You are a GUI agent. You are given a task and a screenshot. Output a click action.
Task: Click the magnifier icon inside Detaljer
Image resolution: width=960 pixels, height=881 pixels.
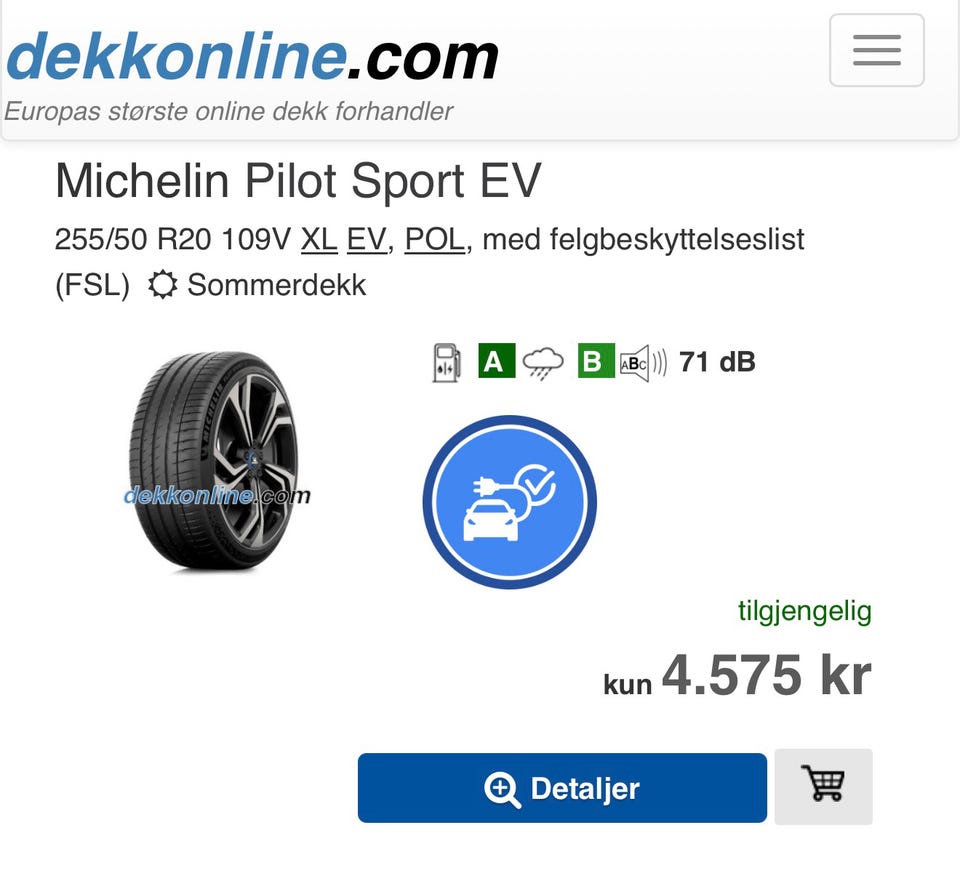click(502, 789)
